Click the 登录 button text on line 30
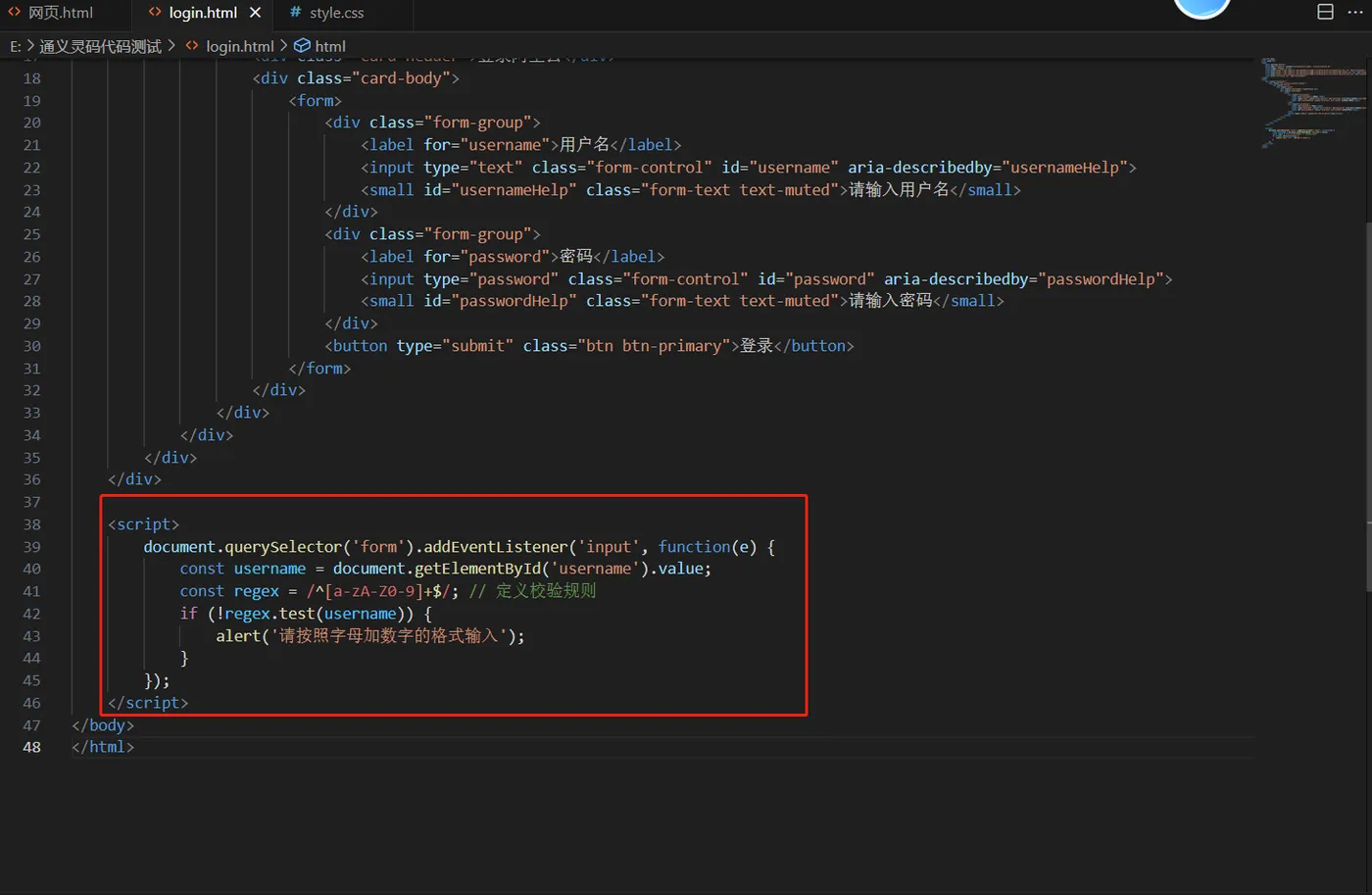The height and width of the screenshot is (895, 1372). coord(757,346)
